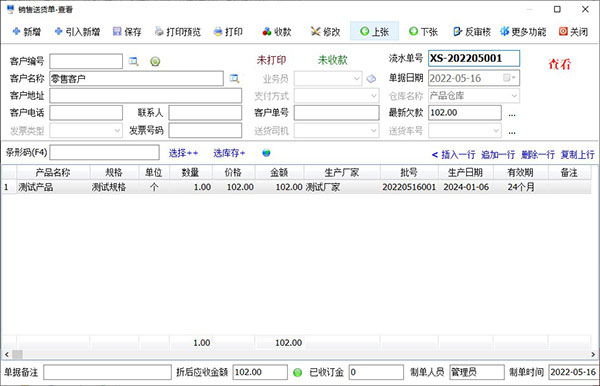Click the 未收款 status label
The image size is (600, 386).
[x=332, y=60]
